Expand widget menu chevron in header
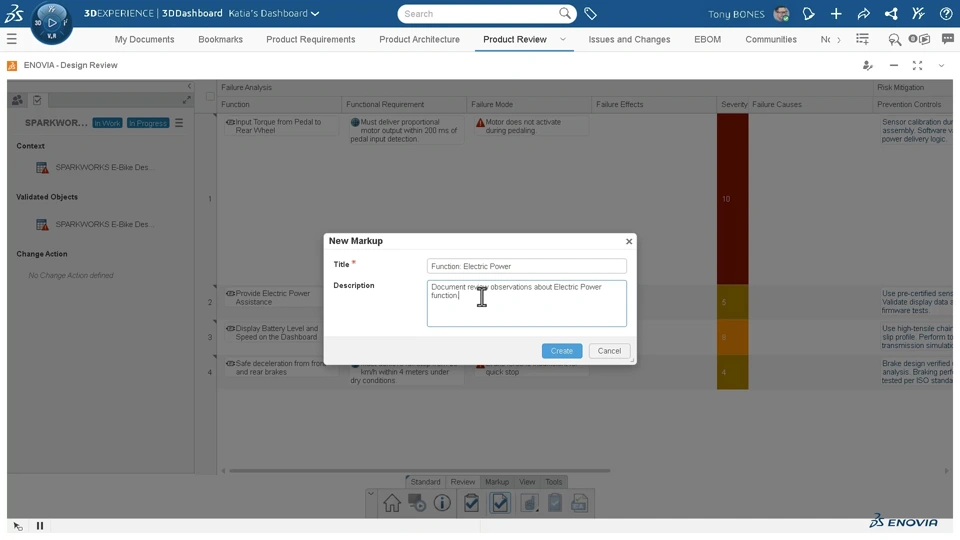Viewport: 960px width, 540px height. pos(942,66)
